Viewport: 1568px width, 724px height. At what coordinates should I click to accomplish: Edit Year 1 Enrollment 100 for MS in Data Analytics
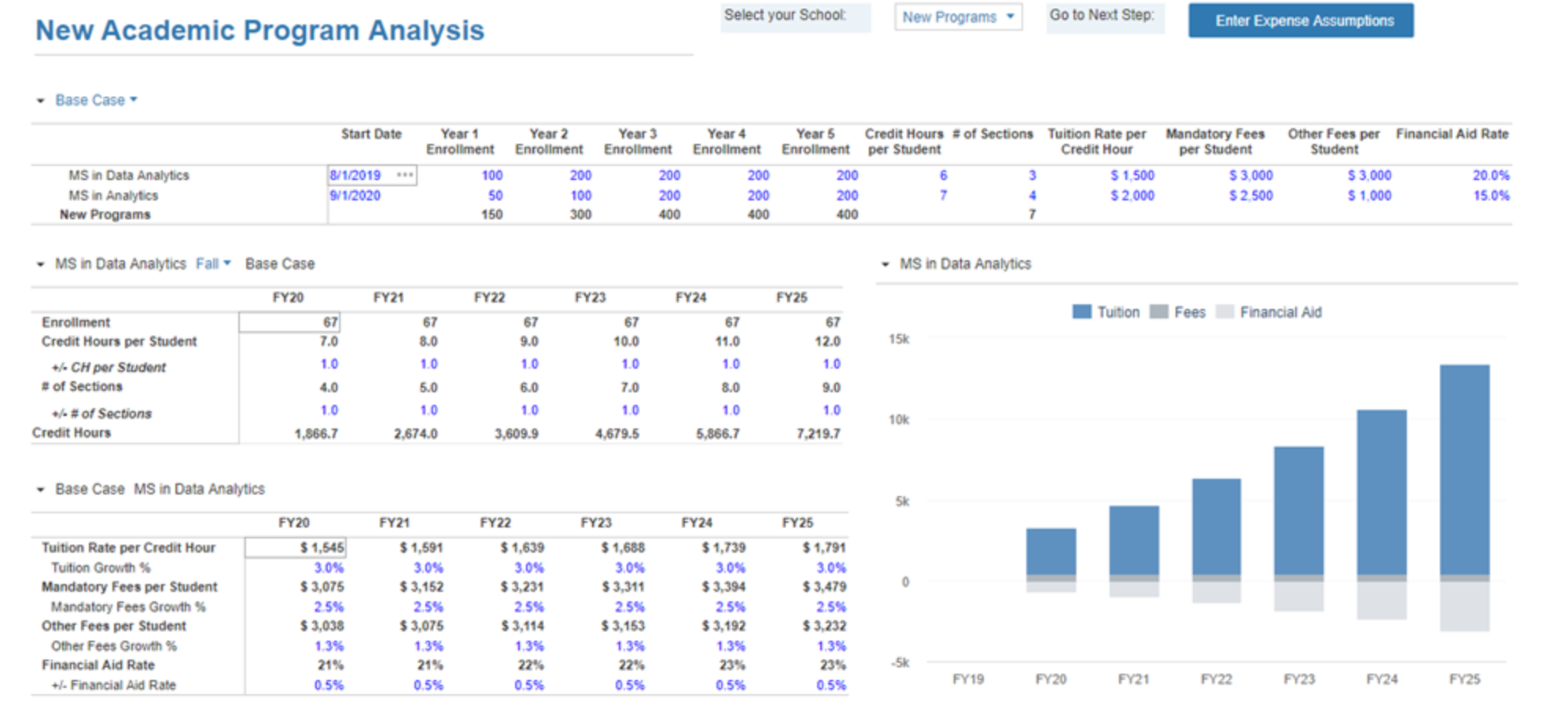click(x=491, y=175)
